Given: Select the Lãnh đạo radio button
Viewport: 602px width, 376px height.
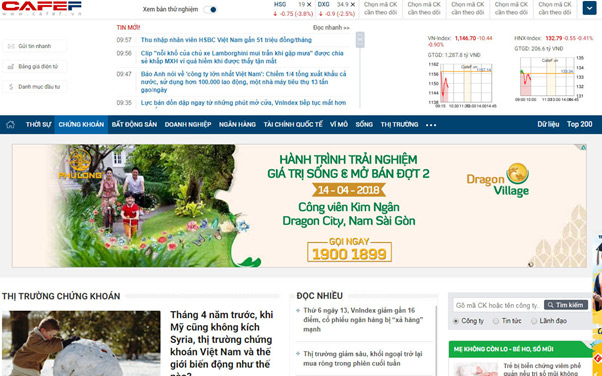Looking at the screenshot, I should tap(534, 321).
